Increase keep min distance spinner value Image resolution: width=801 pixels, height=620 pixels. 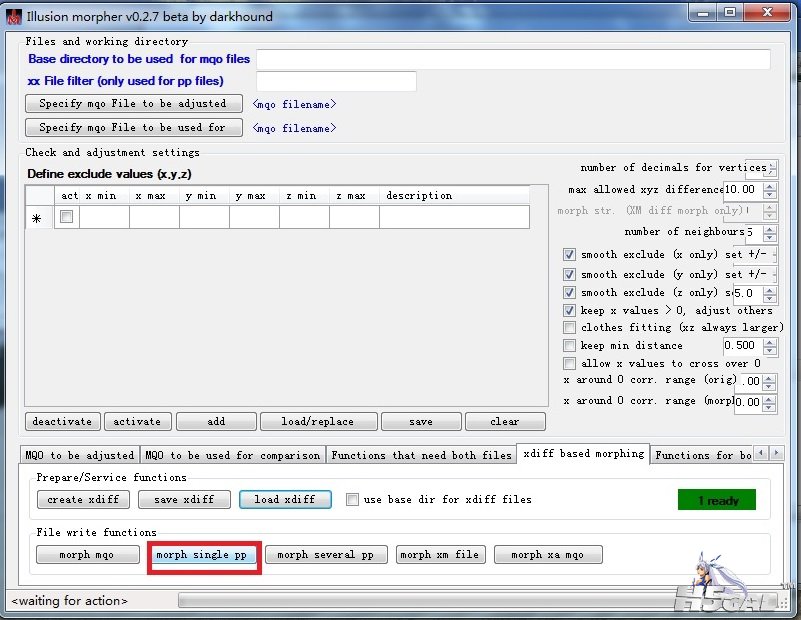point(769,342)
